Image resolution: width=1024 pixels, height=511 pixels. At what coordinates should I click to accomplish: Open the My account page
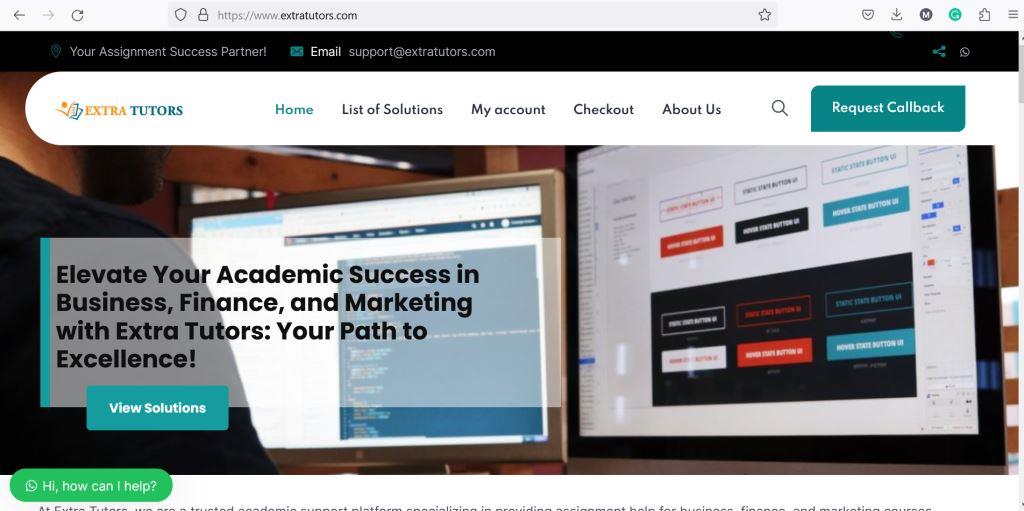coord(508,110)
